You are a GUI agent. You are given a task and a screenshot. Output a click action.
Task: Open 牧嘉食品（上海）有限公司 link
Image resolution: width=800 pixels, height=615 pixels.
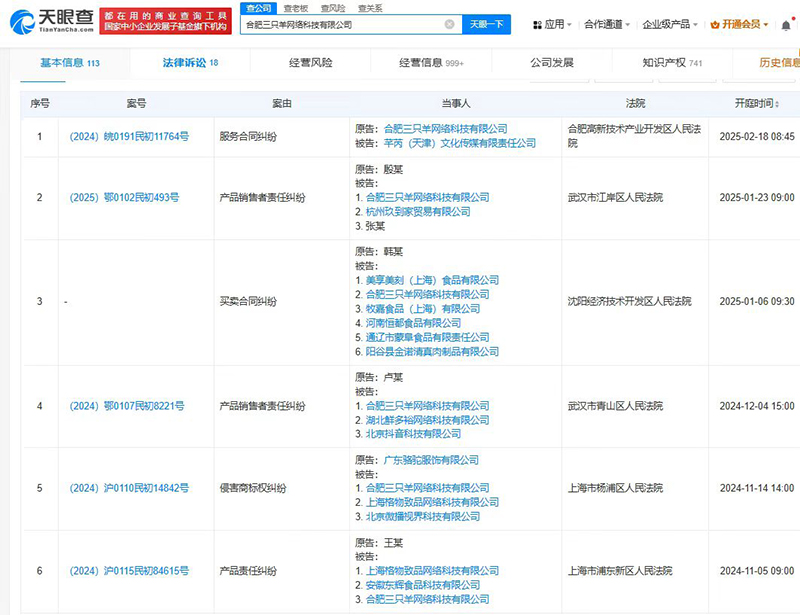click(x=423, y=309)
